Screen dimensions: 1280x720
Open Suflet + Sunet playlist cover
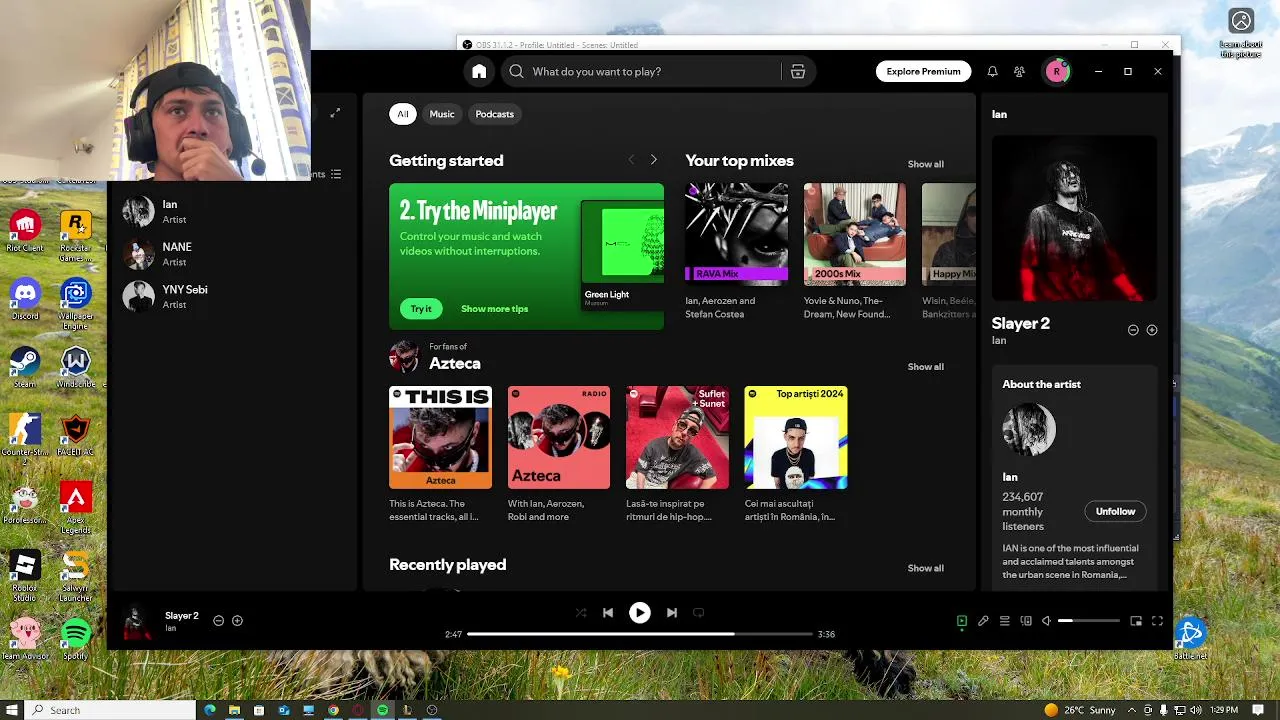tap(677, 437)
